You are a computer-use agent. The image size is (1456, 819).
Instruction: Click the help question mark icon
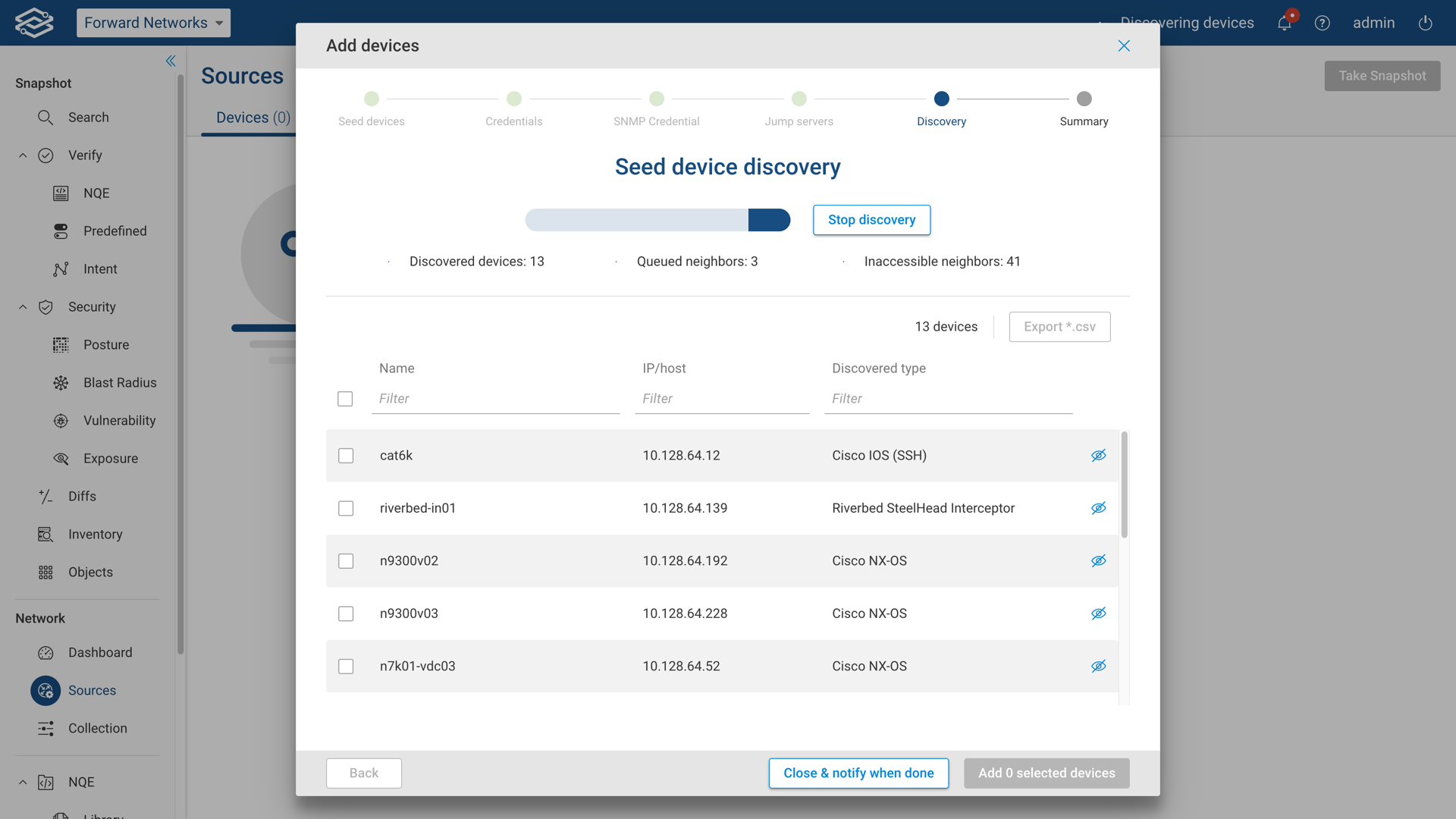[1322, 23]
